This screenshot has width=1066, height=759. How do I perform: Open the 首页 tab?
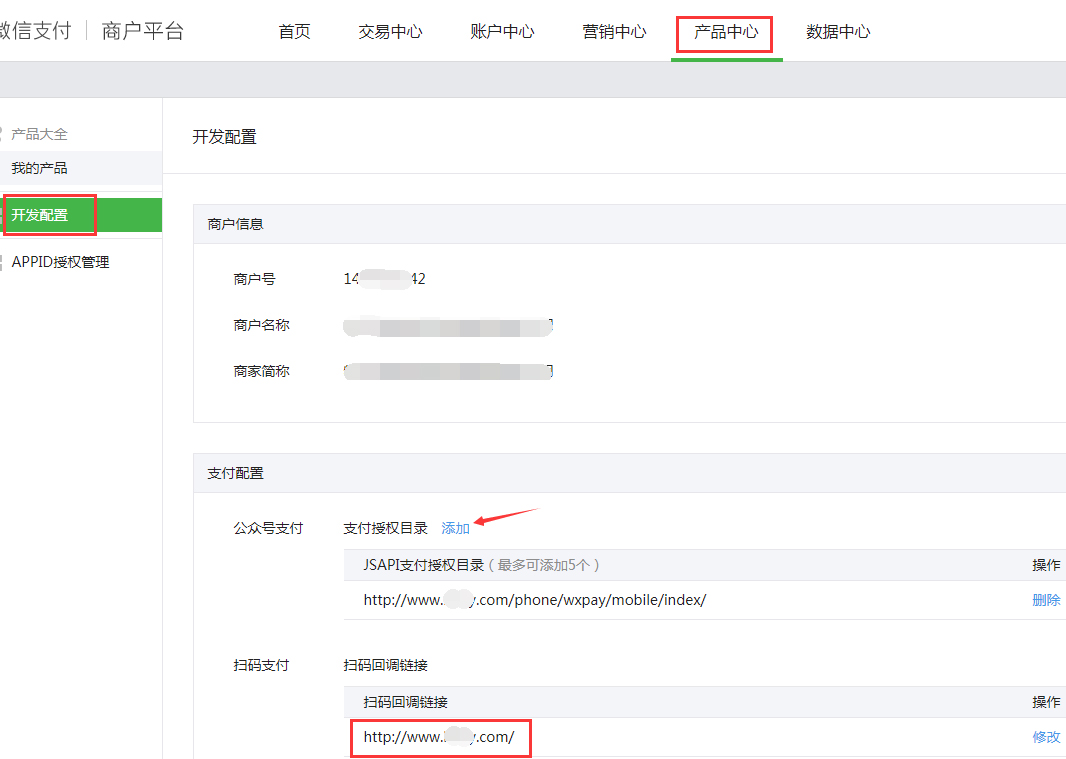pyautogui.click(x=294, y=32)
